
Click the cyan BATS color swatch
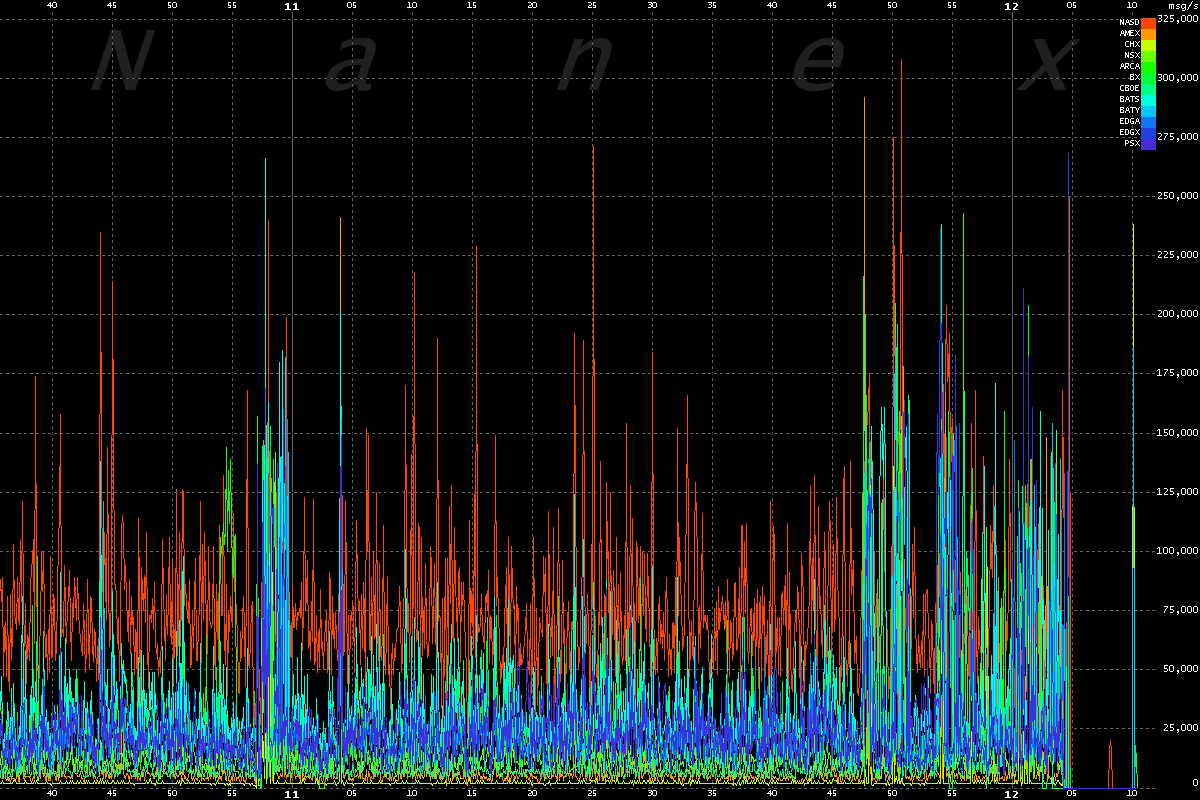(x=1149, y=99)
